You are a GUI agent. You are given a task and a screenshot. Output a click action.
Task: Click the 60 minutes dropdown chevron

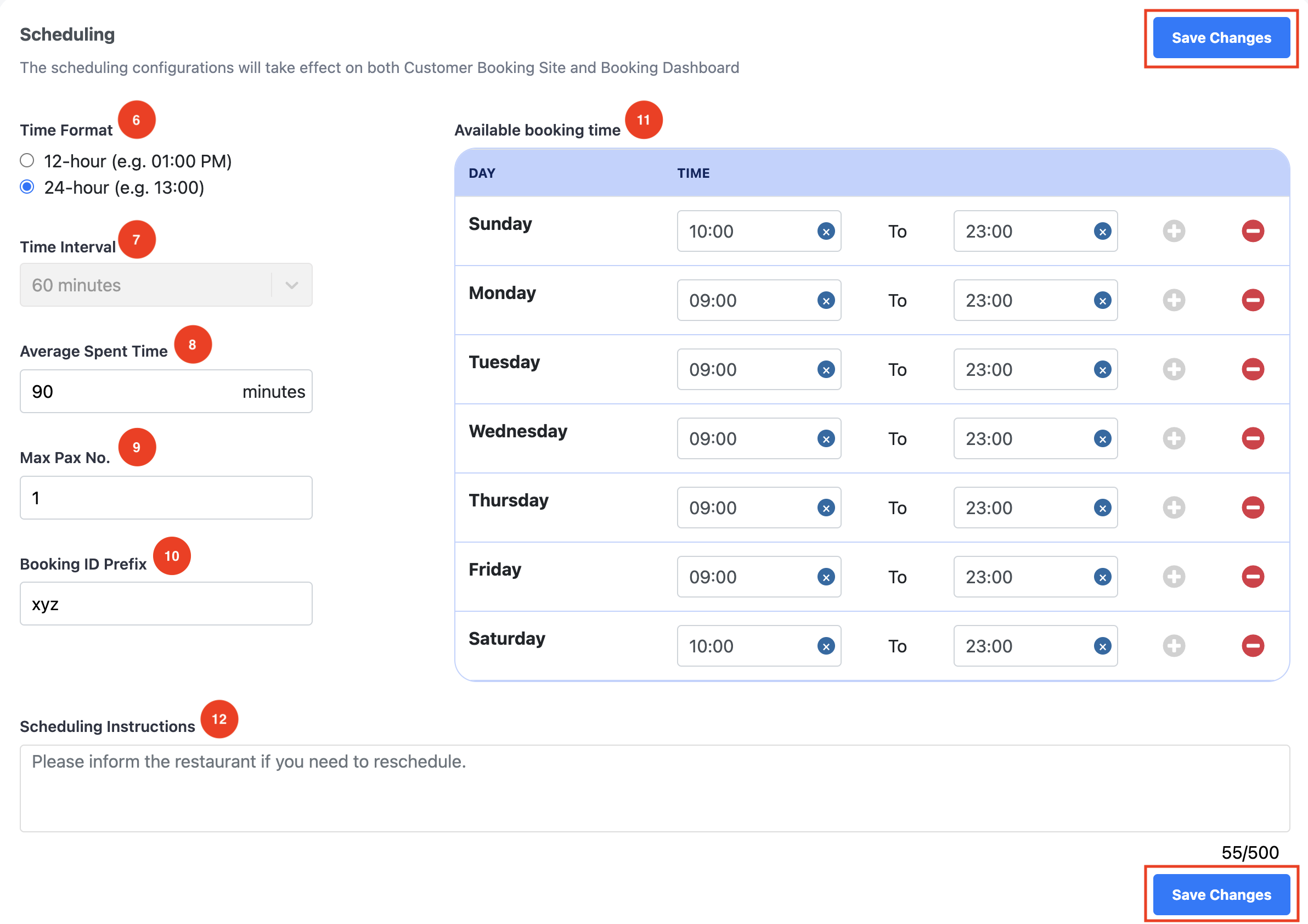292,285
